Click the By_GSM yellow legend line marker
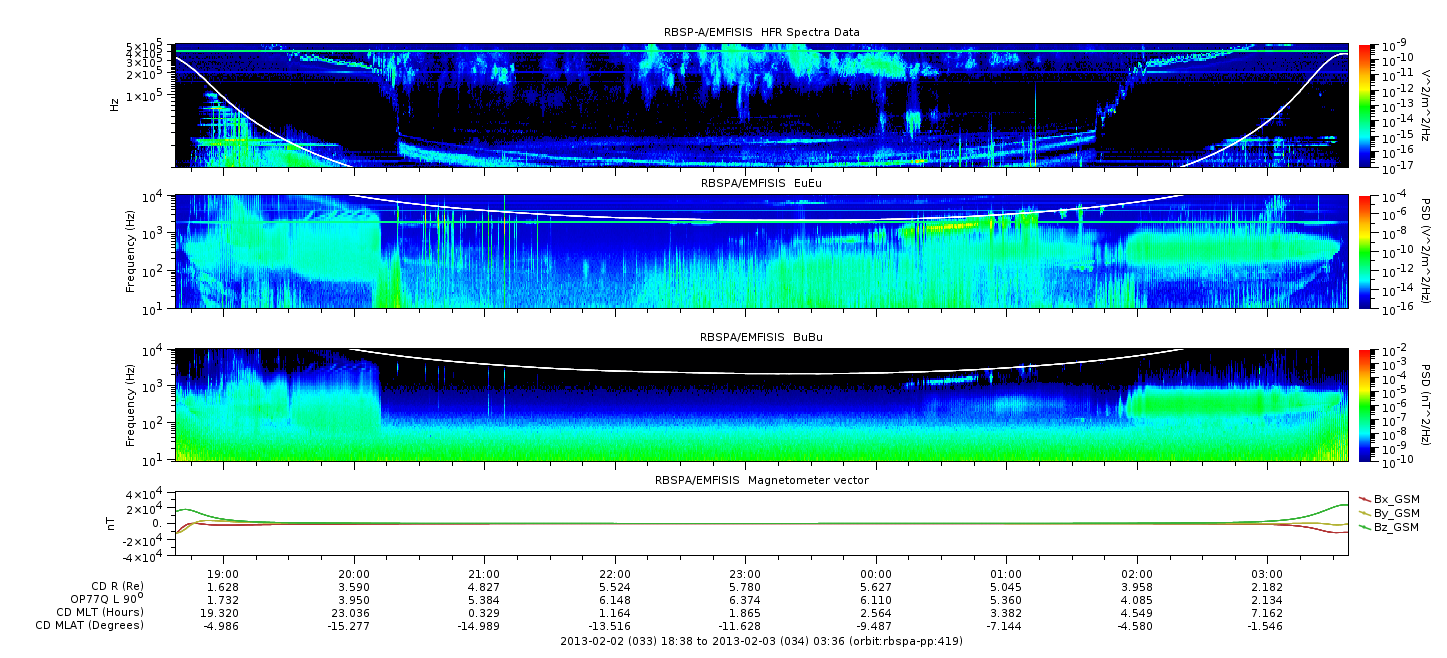1447x658 pixels. (x=1365, y=512)
